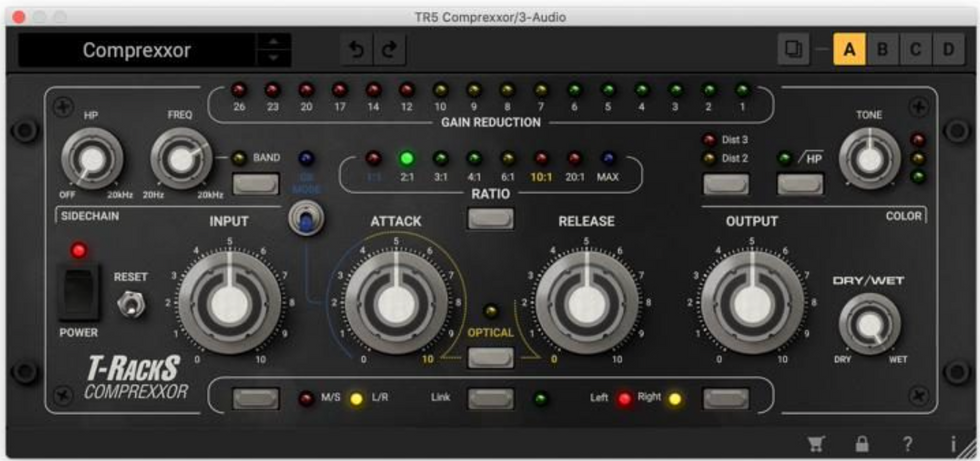Click the 6:1 ratio LED
Image resolution: width=980 pixels, height=461 pixels.
point(508,159)
